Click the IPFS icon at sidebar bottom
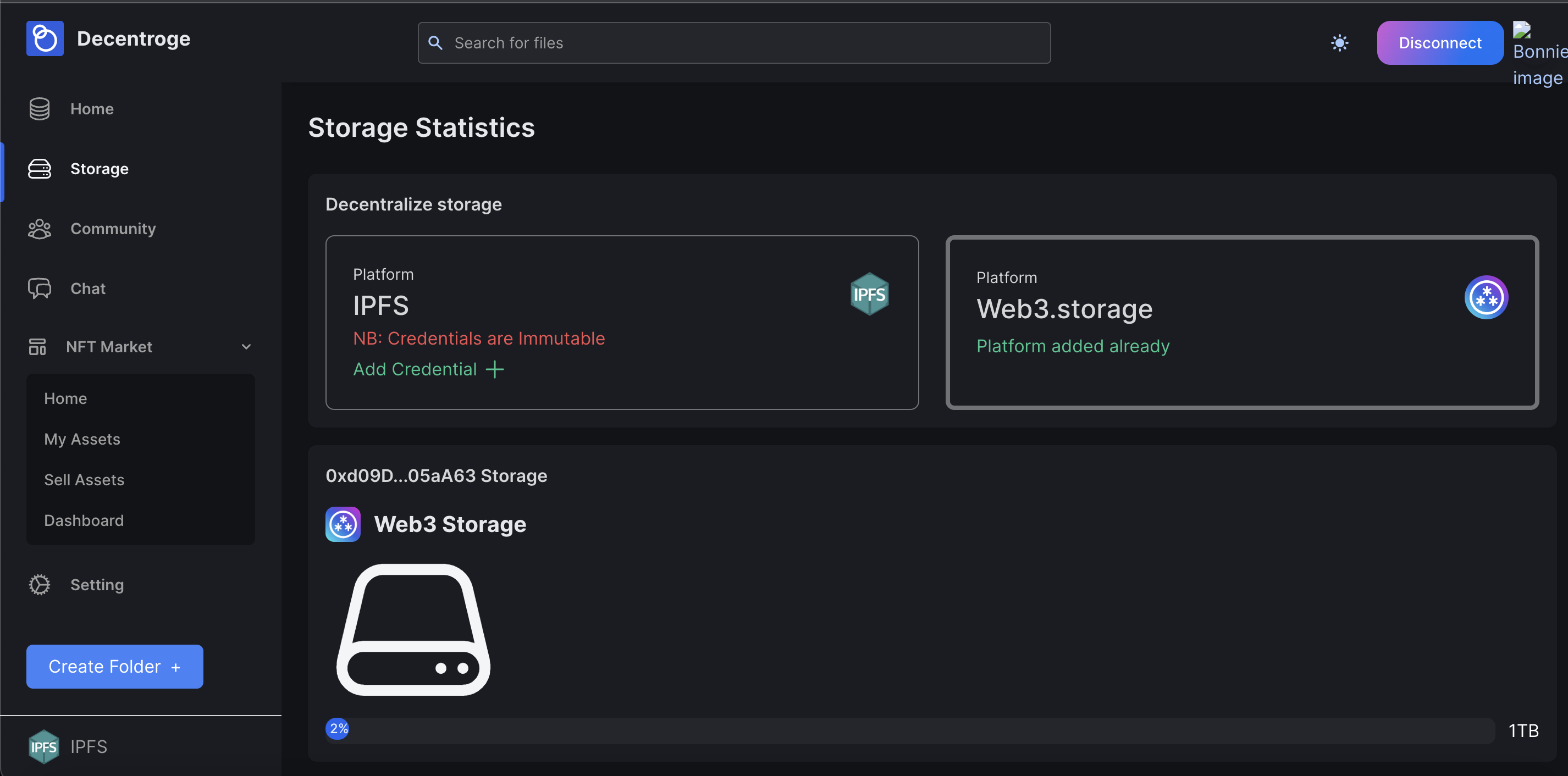Image resolution: width=1568 pixels, height=776 pixels. pos(43,746)
